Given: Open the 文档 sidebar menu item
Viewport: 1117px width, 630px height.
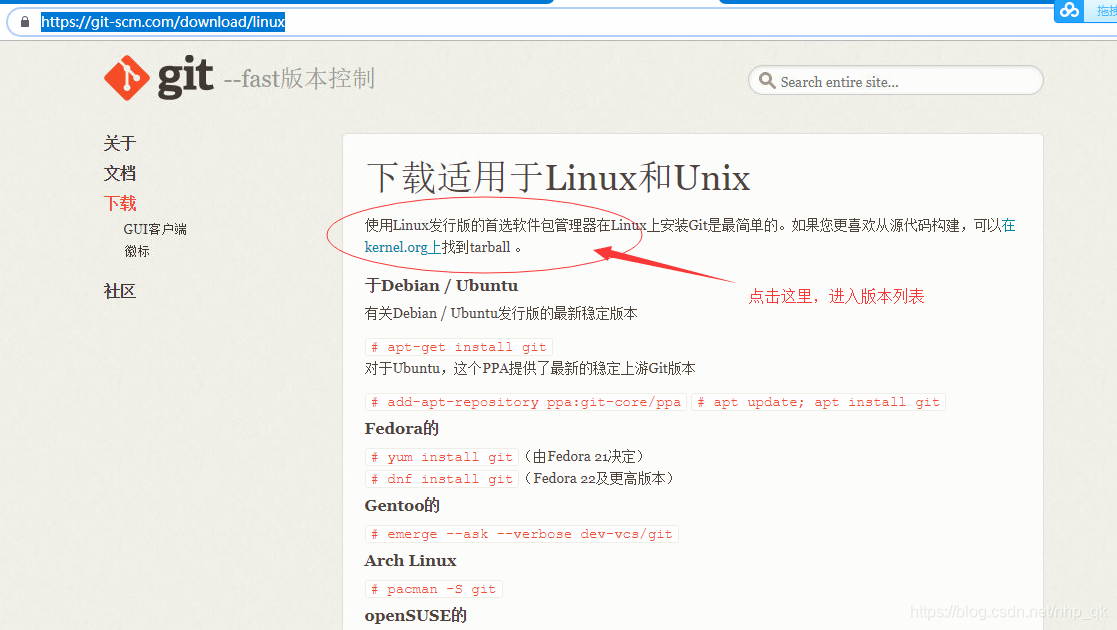Looking at the screenshot, I should pos(120,173).
